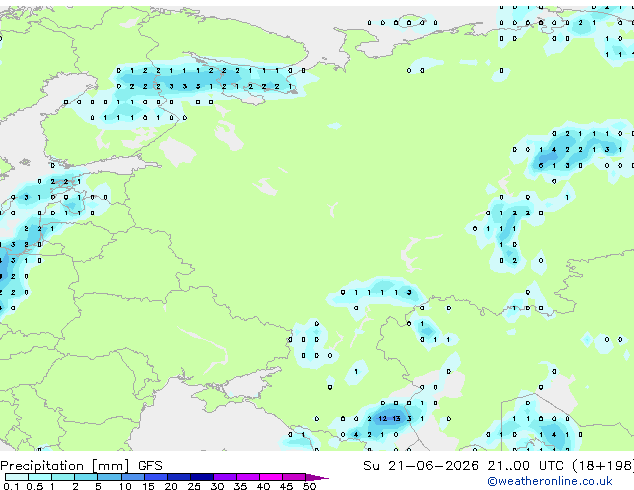
Task: Open the weatheronline.co.uk copyright link
Action: [x=549, y=481]
